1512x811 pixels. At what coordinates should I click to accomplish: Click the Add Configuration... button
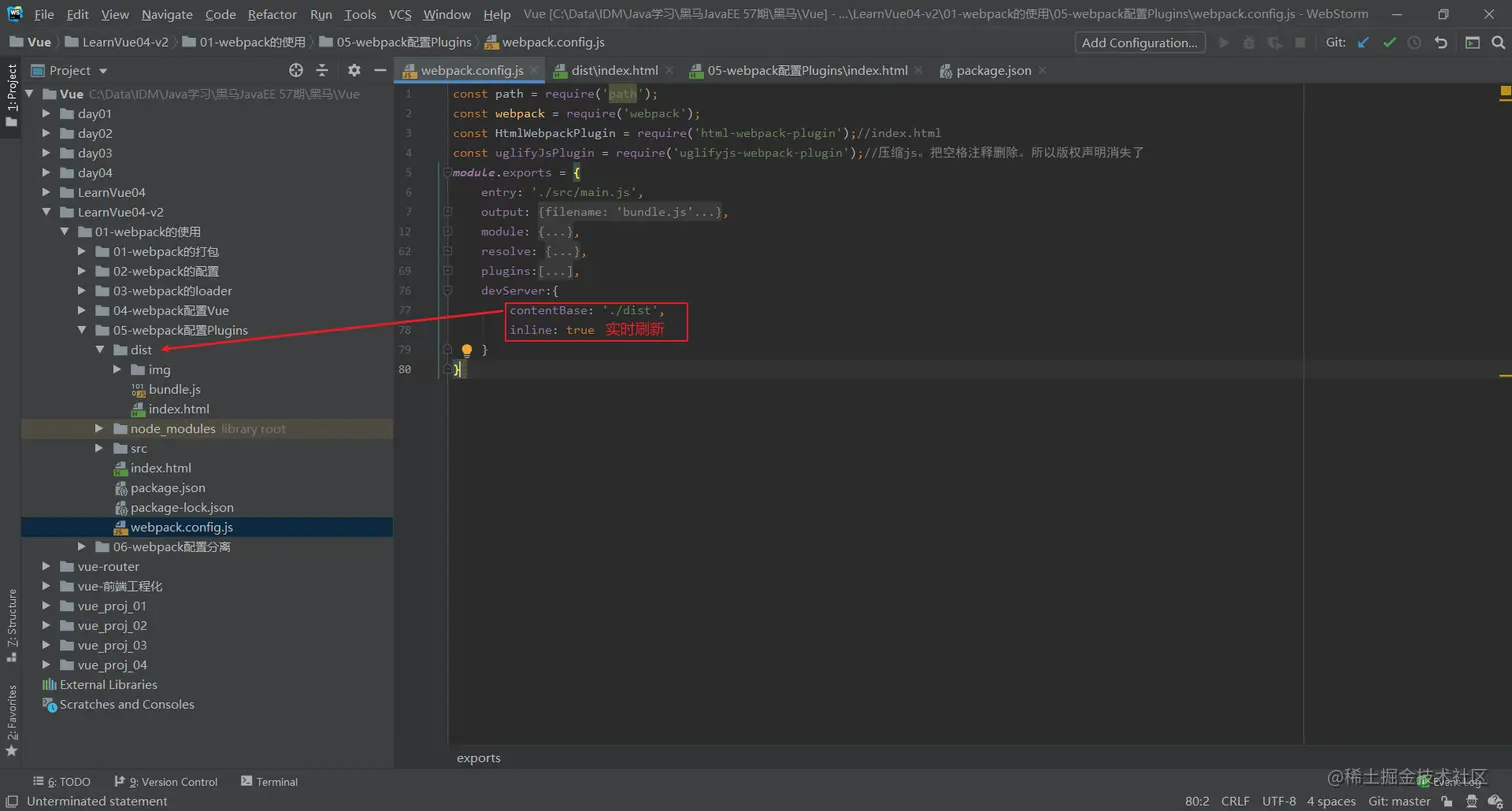pos(1140,43)
